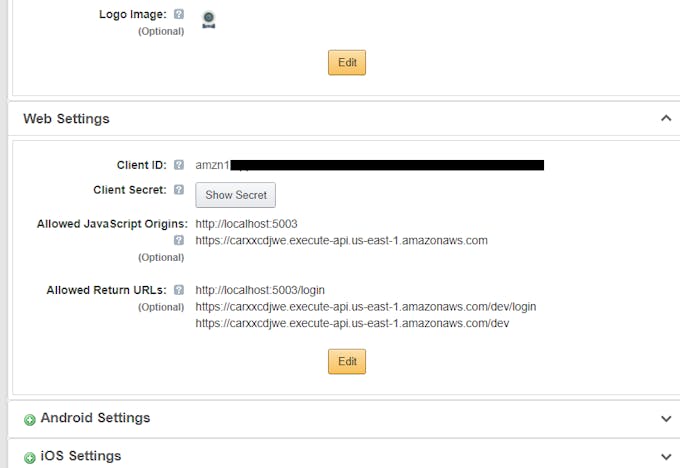Click the localhost:5003/login return URL

(260, 290)
